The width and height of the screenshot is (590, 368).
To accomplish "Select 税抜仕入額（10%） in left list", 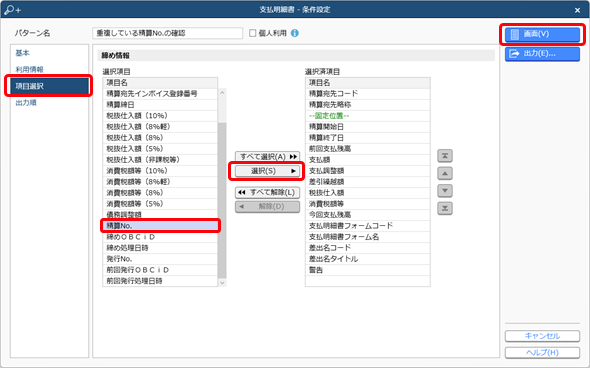I will point(160,116).
